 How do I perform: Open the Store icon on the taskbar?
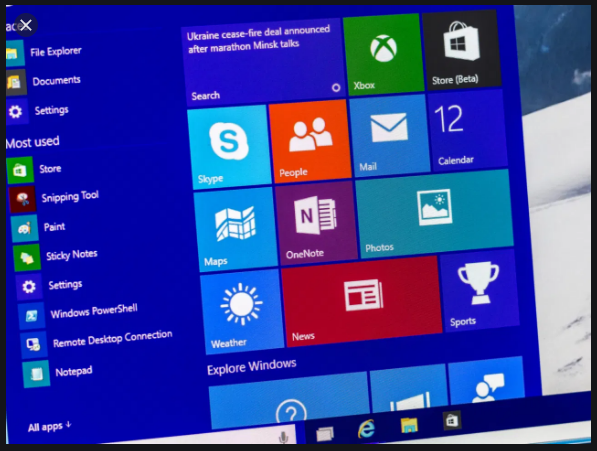tap(452, 420)
